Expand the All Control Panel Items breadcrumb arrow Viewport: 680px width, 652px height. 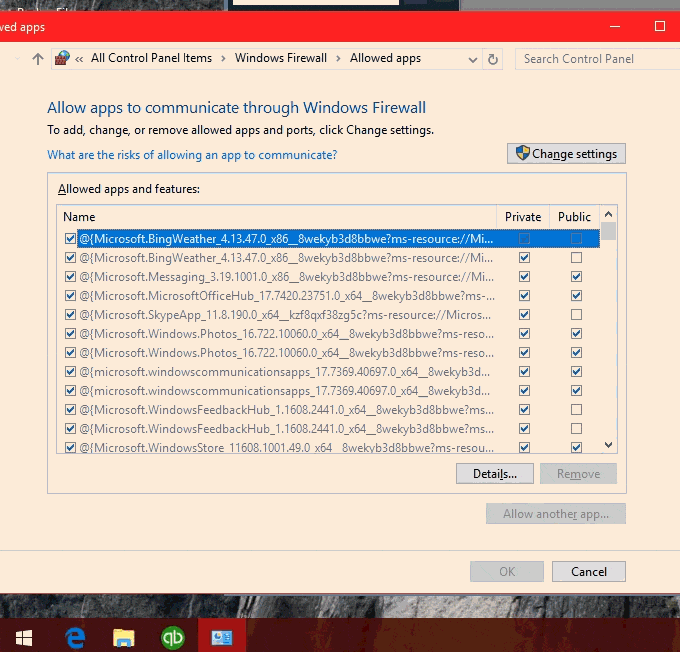pyautogui.click(x=223, y=59)
